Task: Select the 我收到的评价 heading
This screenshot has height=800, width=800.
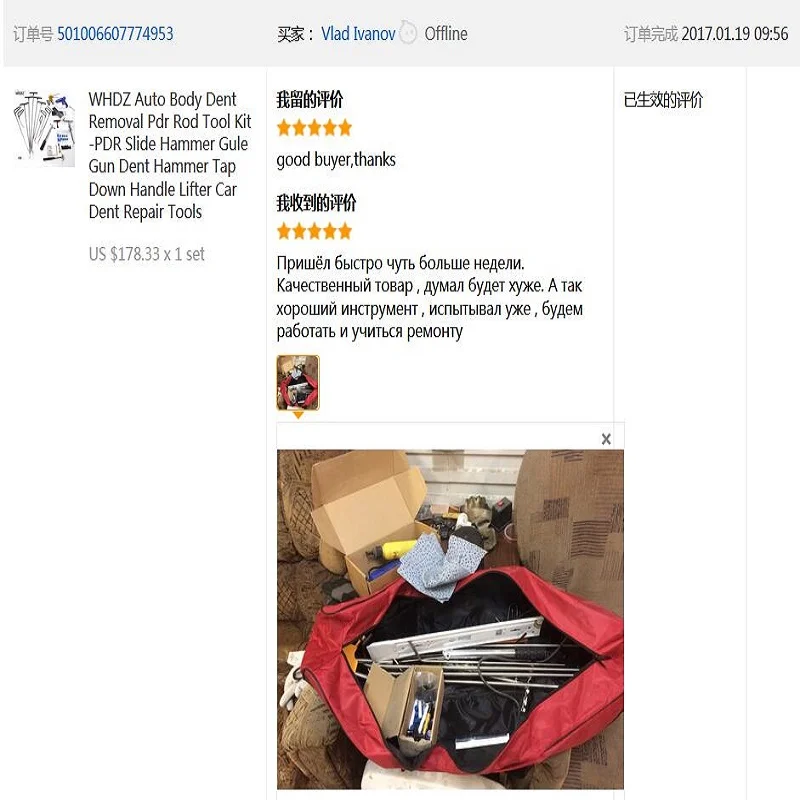Action: point(316,203)
